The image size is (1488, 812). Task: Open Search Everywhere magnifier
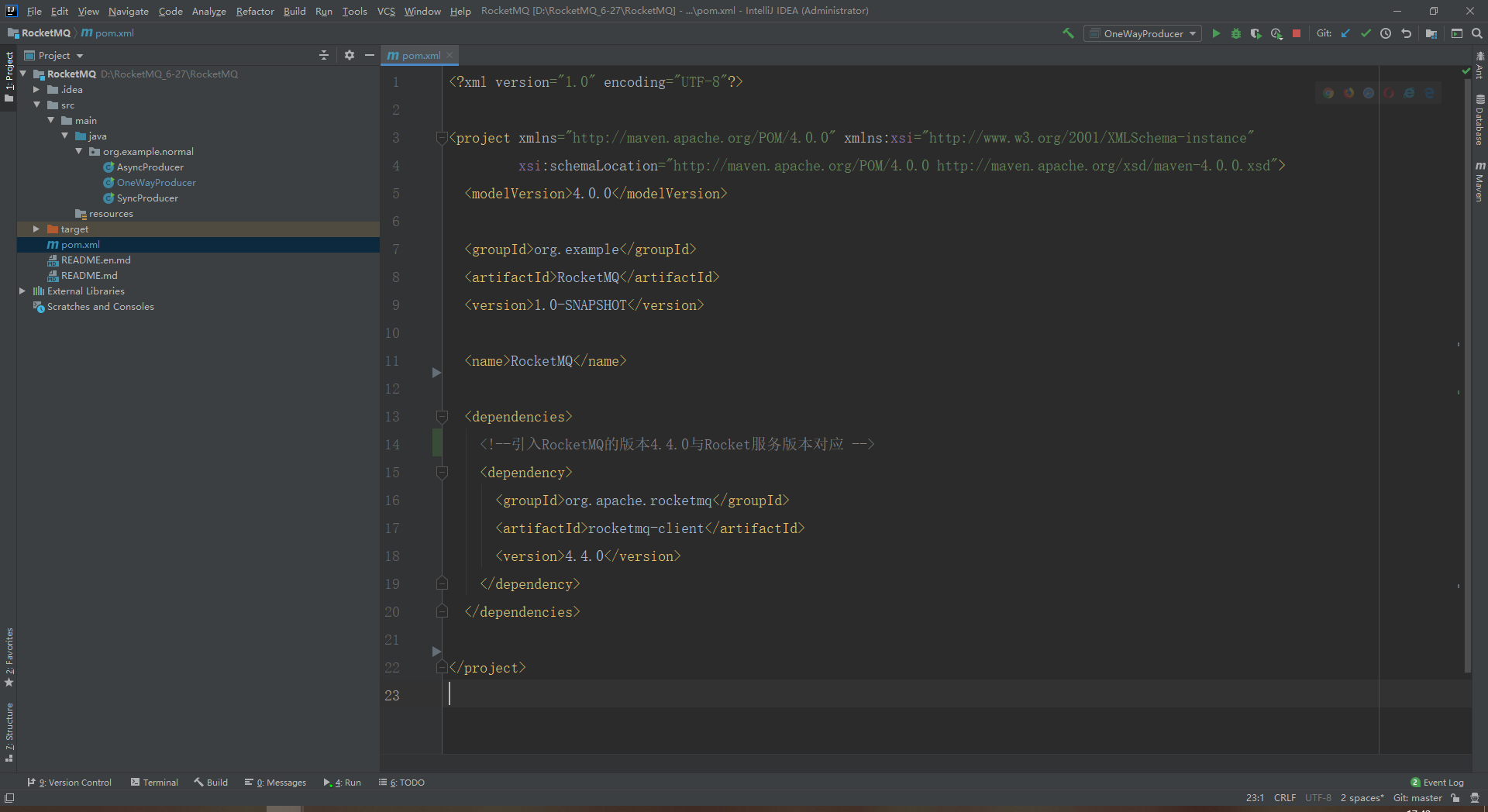(1477, 33)
